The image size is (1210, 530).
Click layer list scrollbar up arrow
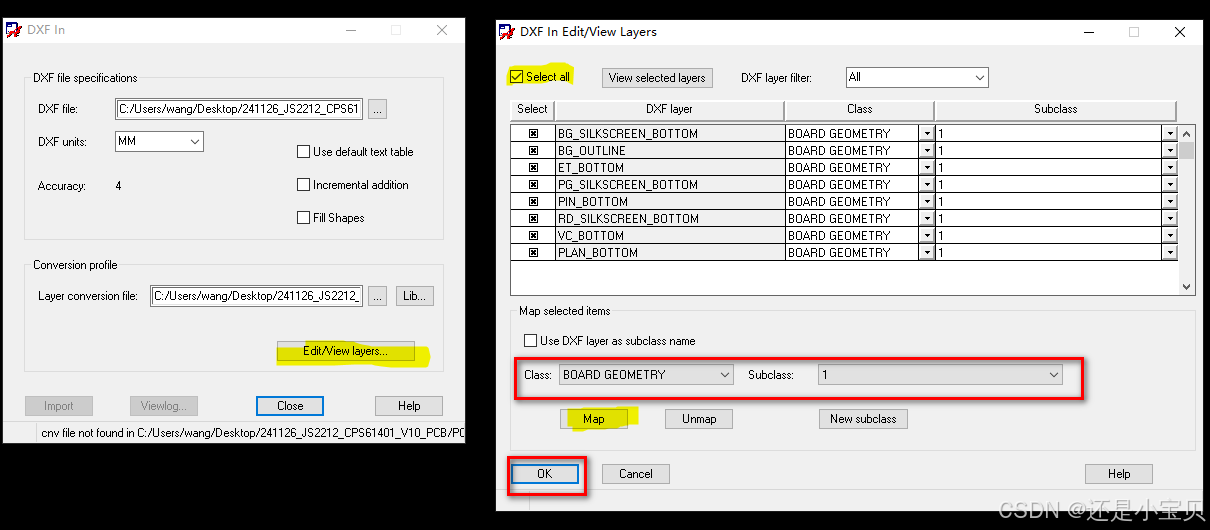1187,133
